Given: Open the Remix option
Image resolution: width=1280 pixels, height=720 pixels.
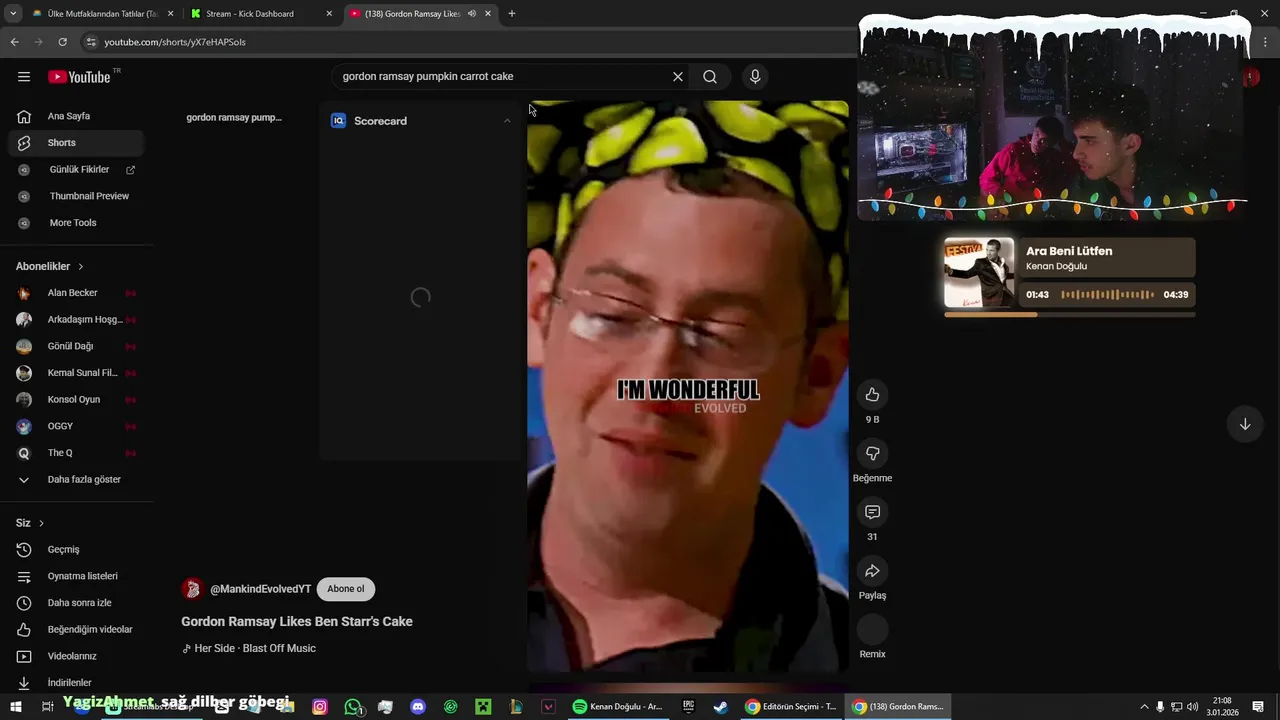Looking at the screenshot, I should 872,629.
